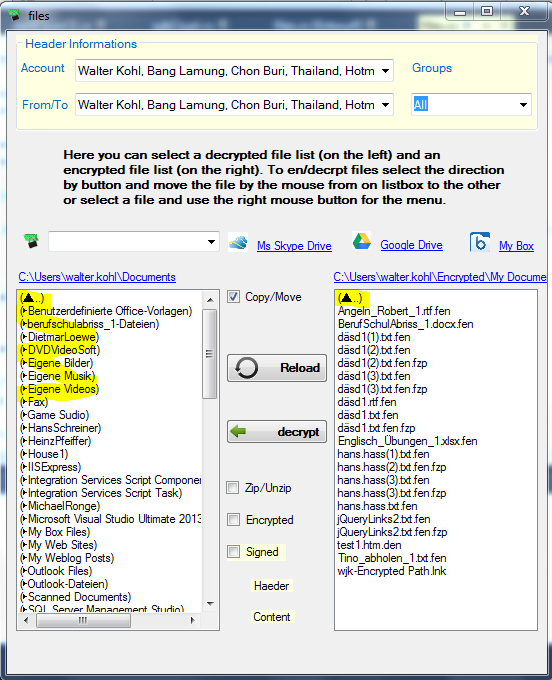Viewport: 552px width, 680px height.
Task: Select hans.hass(1).txt.fen file
Action: 383,454
